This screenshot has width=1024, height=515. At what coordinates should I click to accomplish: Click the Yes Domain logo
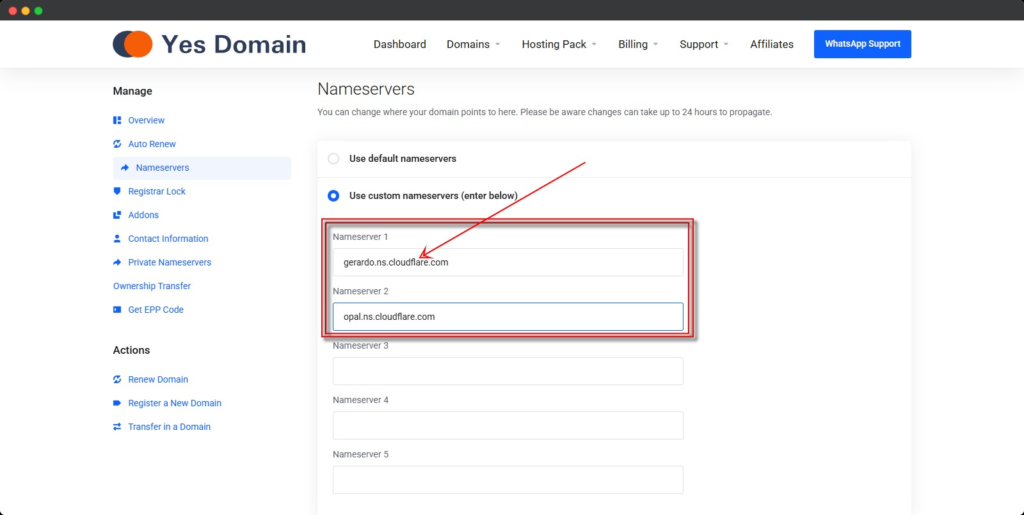click(209, 44)
